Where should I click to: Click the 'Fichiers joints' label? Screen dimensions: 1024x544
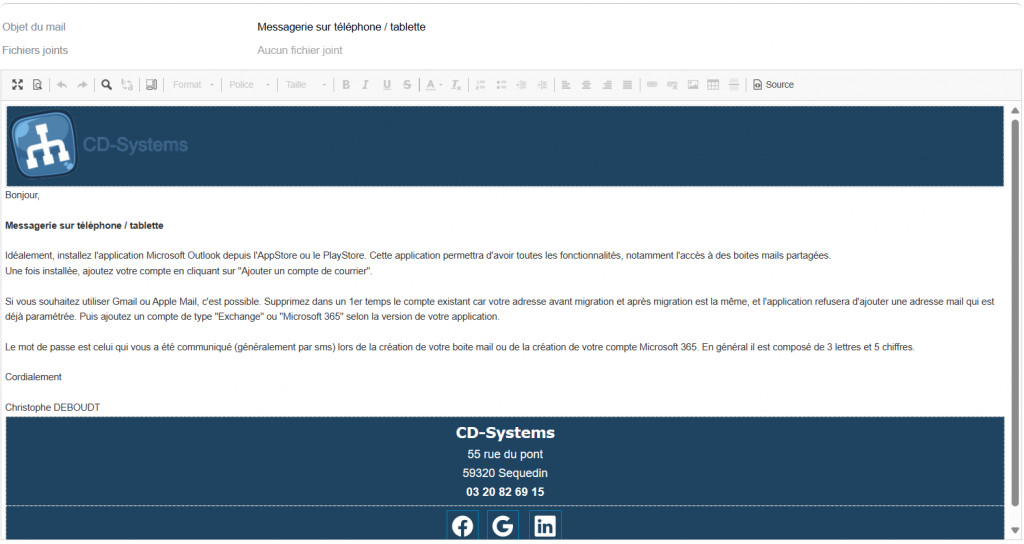(35, 50)
